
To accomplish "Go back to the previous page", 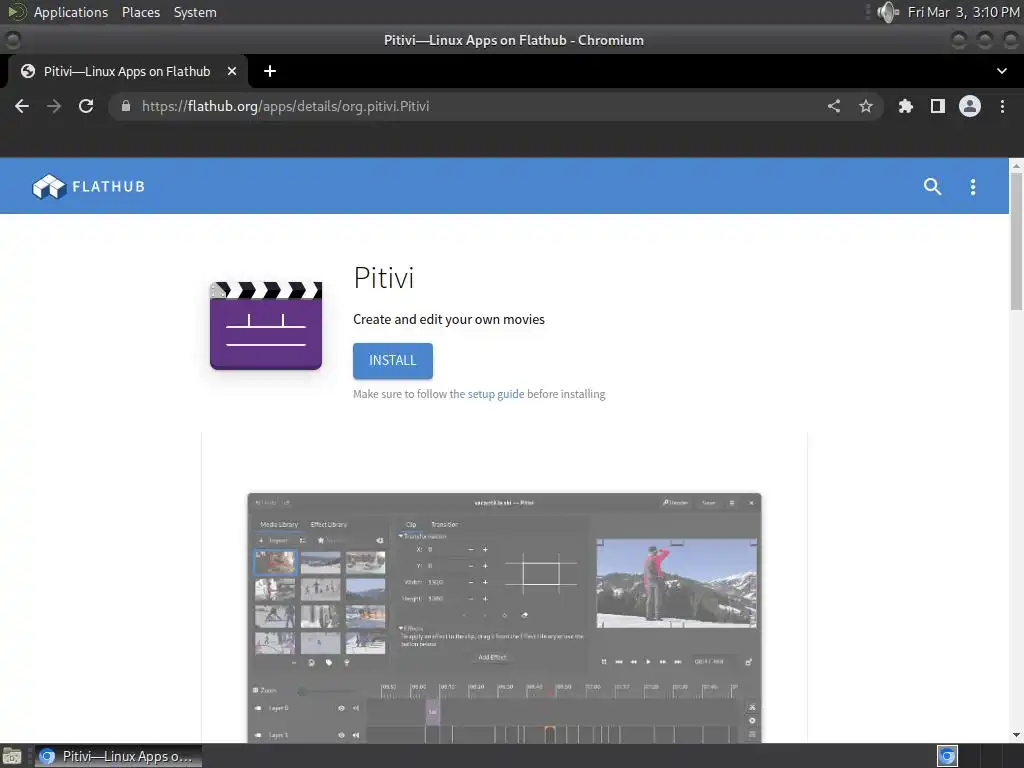I will [22, 106].
